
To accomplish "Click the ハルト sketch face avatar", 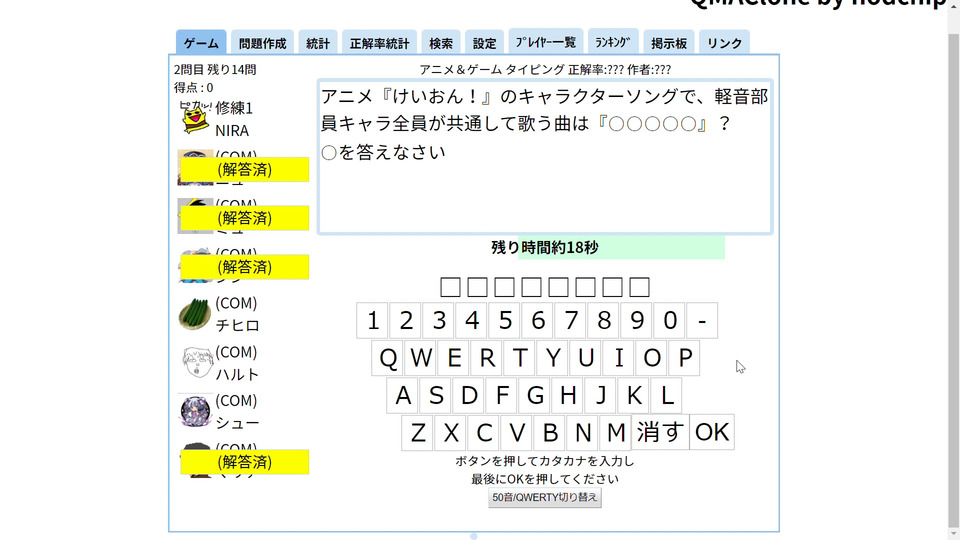I will [195, 362].
